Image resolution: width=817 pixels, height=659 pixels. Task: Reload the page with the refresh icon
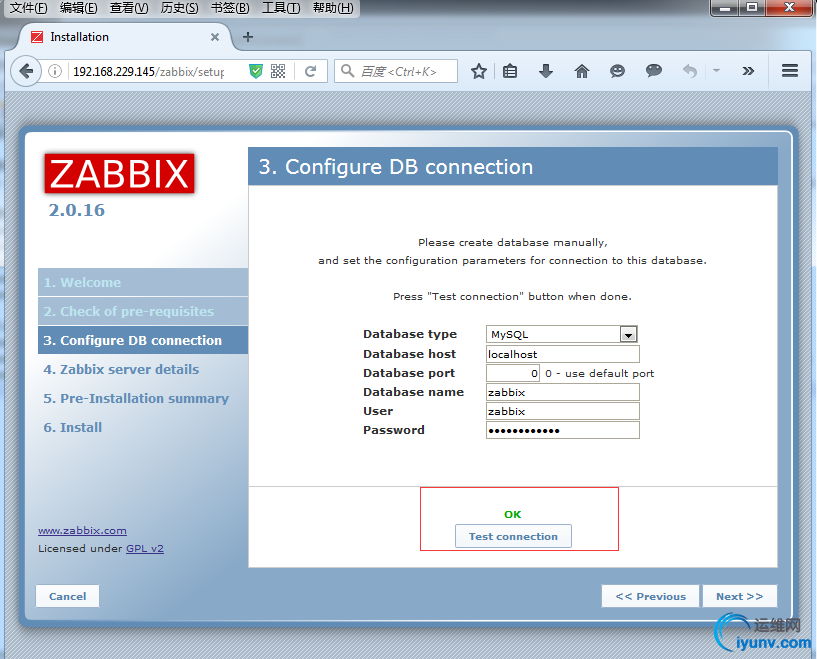click(311, 71)
